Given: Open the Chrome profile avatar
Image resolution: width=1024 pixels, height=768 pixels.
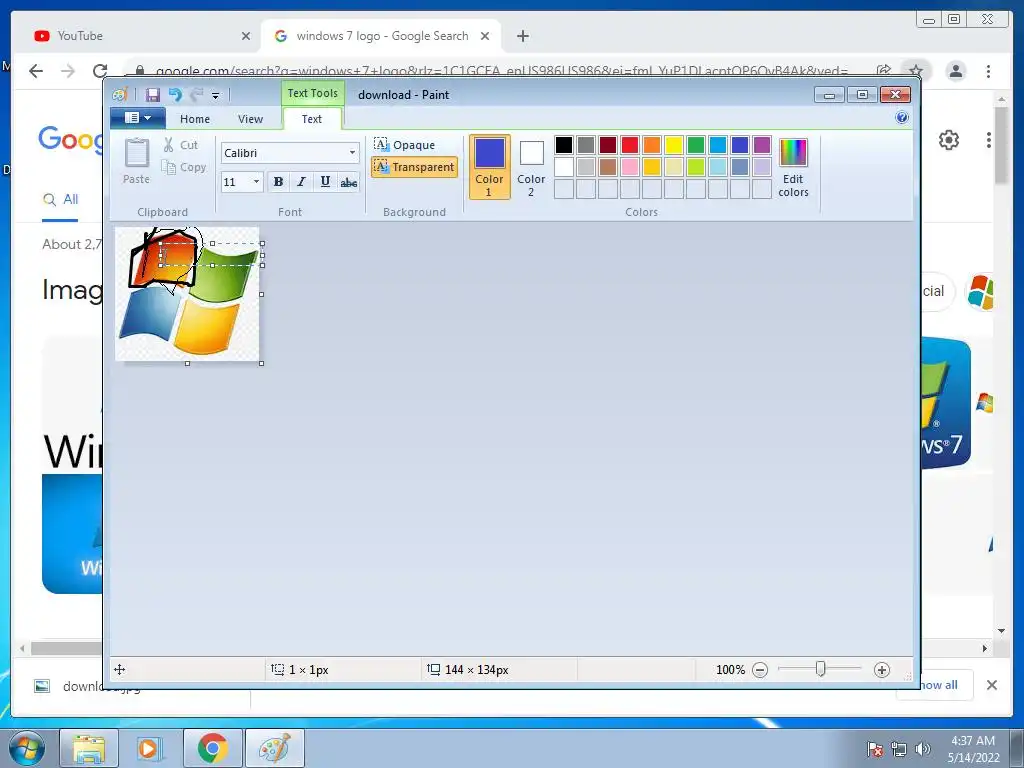Looking at the screenshot, I should [955, 71].
